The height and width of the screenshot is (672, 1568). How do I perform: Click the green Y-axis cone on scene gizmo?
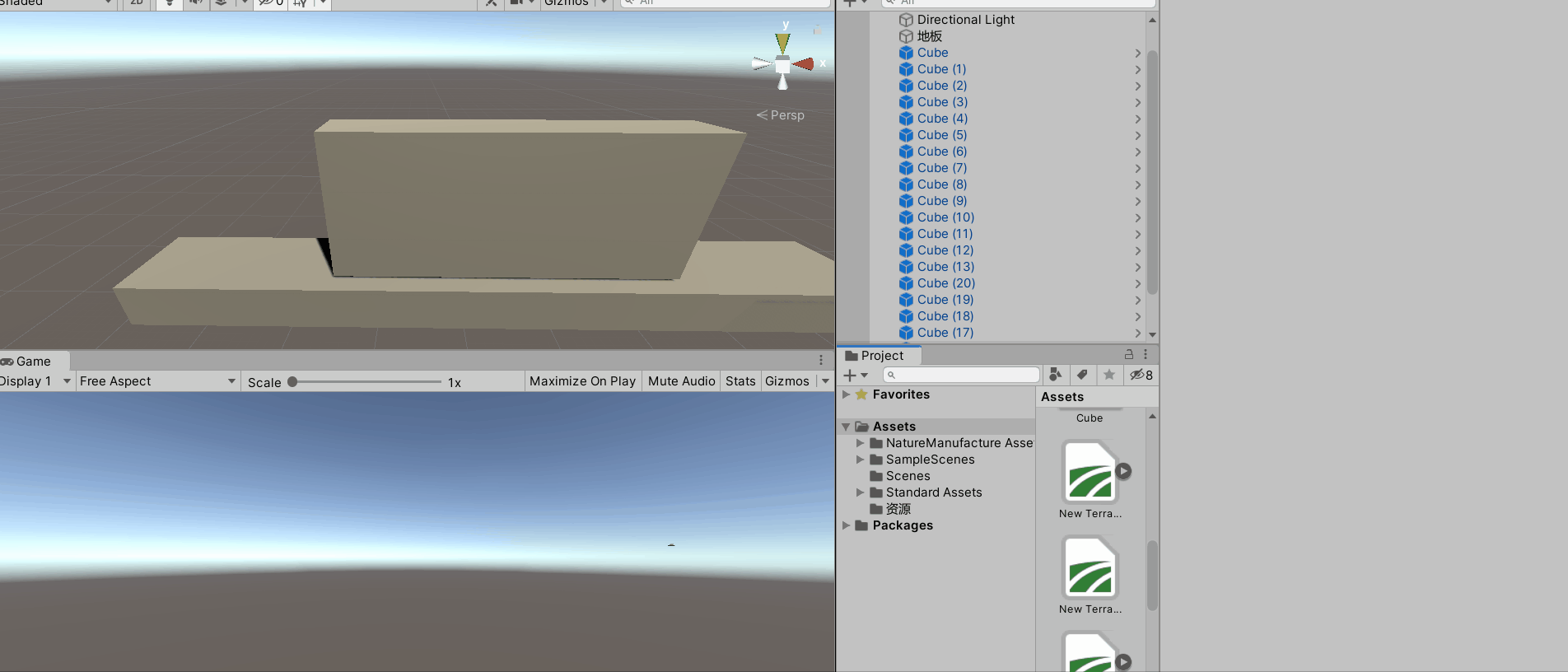point(782,43)
